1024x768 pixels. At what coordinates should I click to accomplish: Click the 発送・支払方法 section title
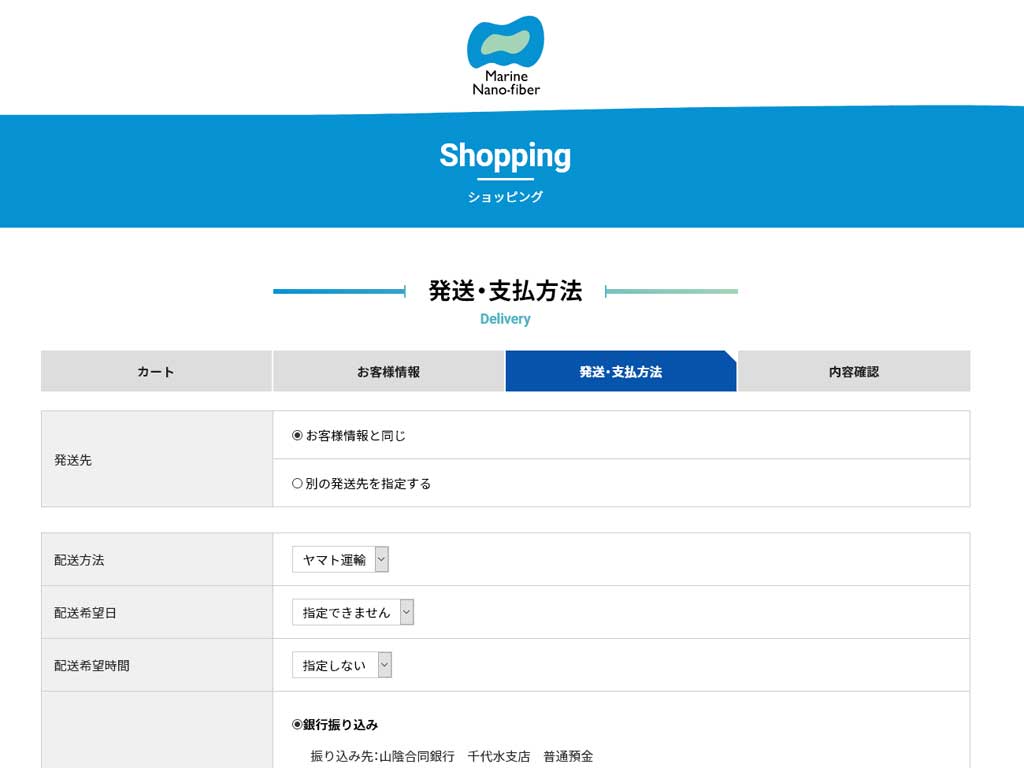[505, 291]
